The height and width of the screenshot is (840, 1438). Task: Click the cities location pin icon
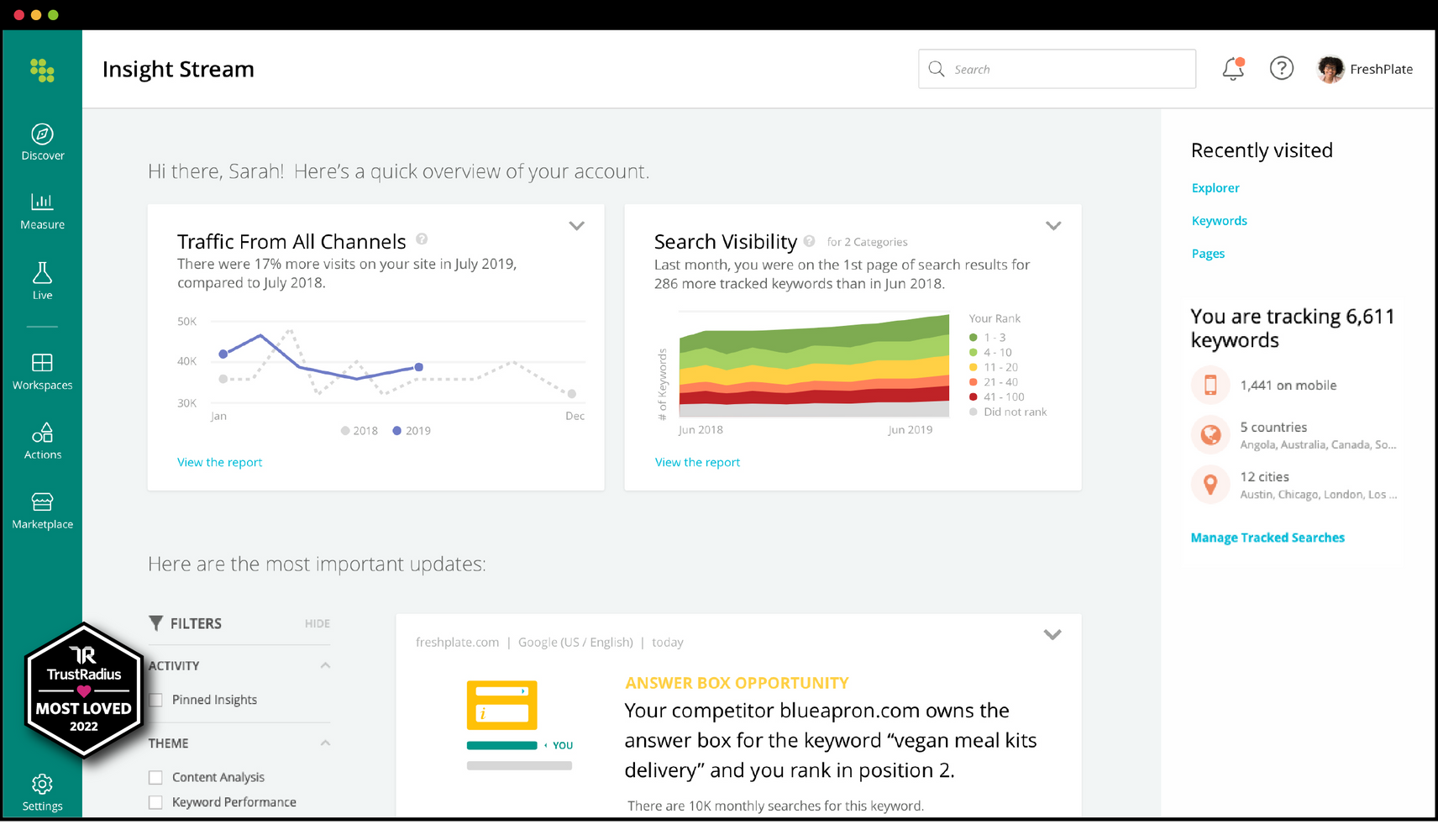pyautogui.click(x=1210, y=485)
